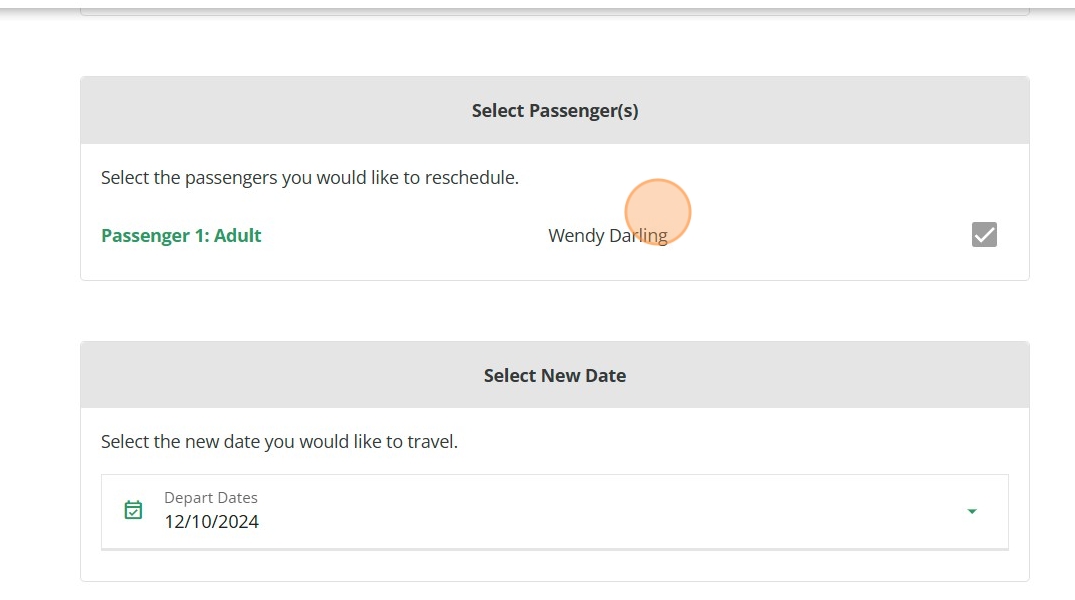The width and height of the screenshot is (1075, 600).
Task: Click the word reschedule in the passenger instructions
Action: (470, 178)
